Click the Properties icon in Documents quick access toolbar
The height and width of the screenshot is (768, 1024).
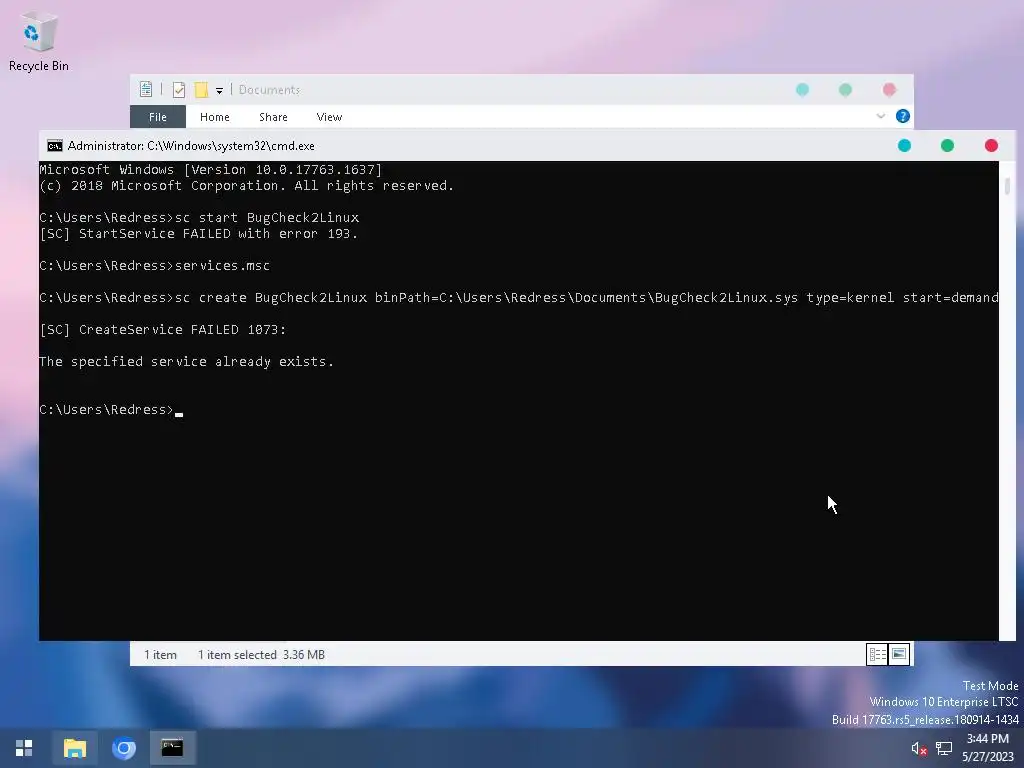coord(146,89)
